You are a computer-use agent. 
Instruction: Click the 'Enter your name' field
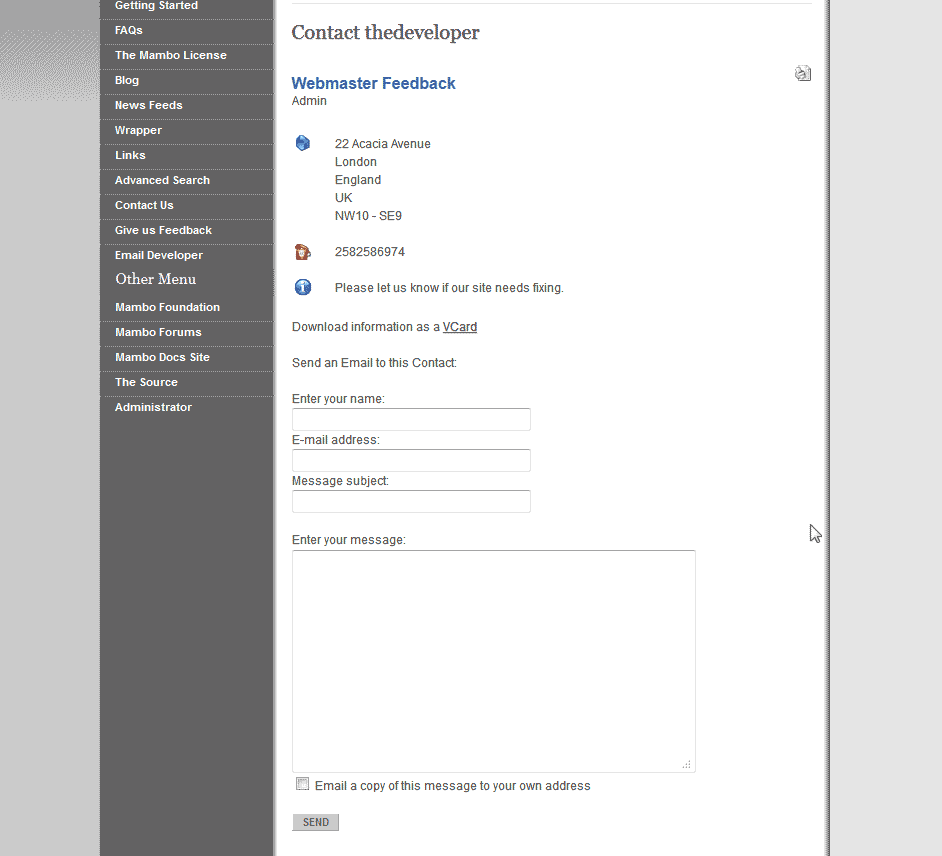point(411,419)
